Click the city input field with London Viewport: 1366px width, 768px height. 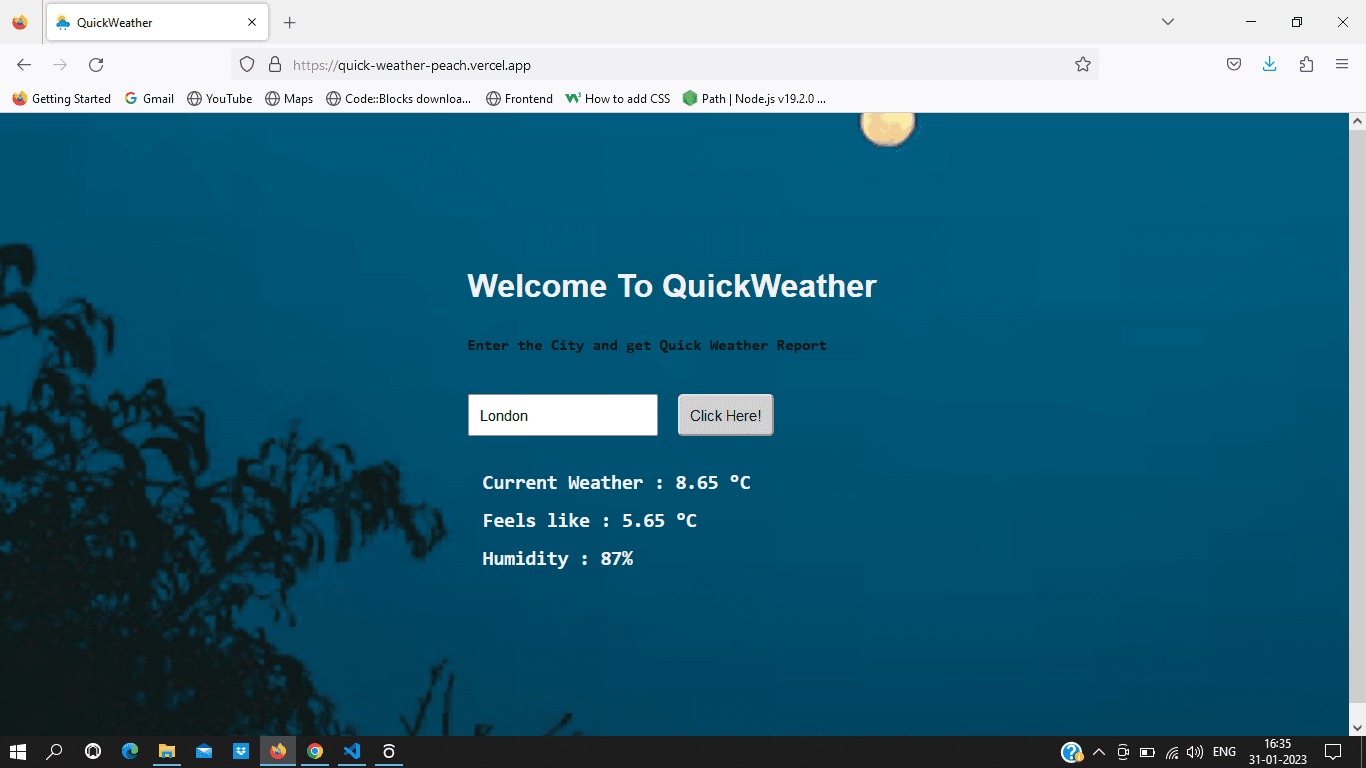click(x=562, y=415)
